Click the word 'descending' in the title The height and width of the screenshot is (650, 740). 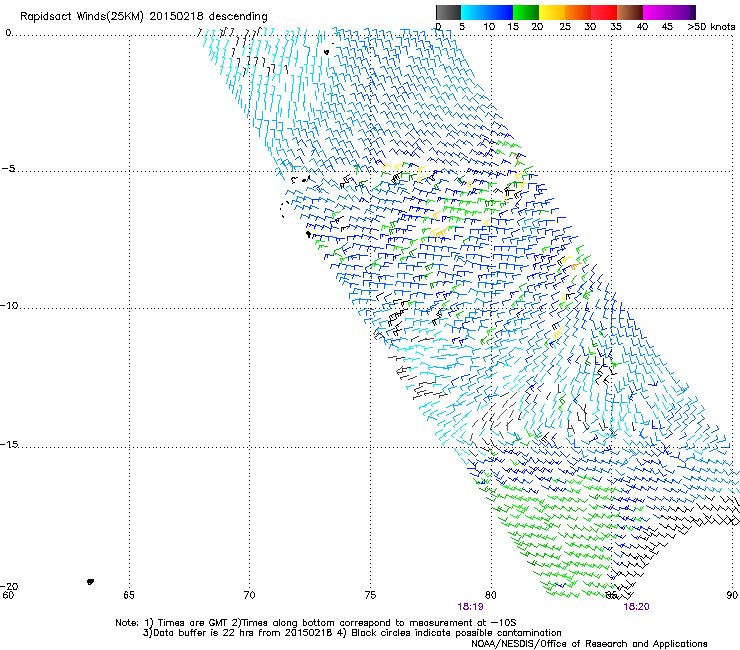pyautogui.click(x=238, y=17)
